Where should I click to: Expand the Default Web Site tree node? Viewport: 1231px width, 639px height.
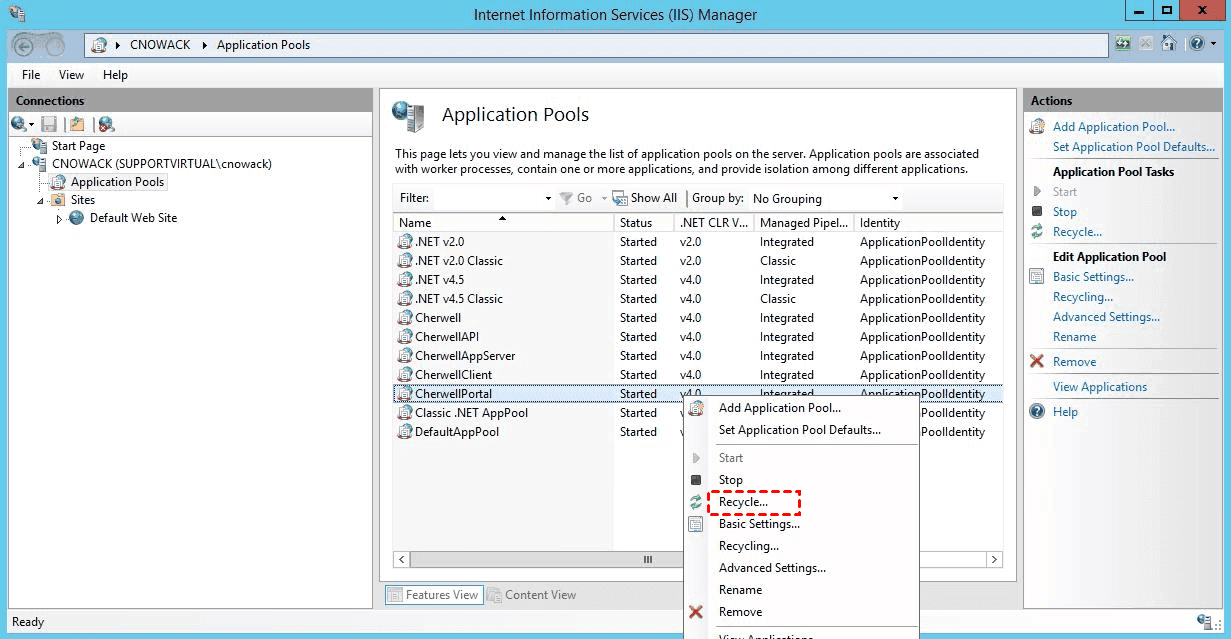coord(59,218)
